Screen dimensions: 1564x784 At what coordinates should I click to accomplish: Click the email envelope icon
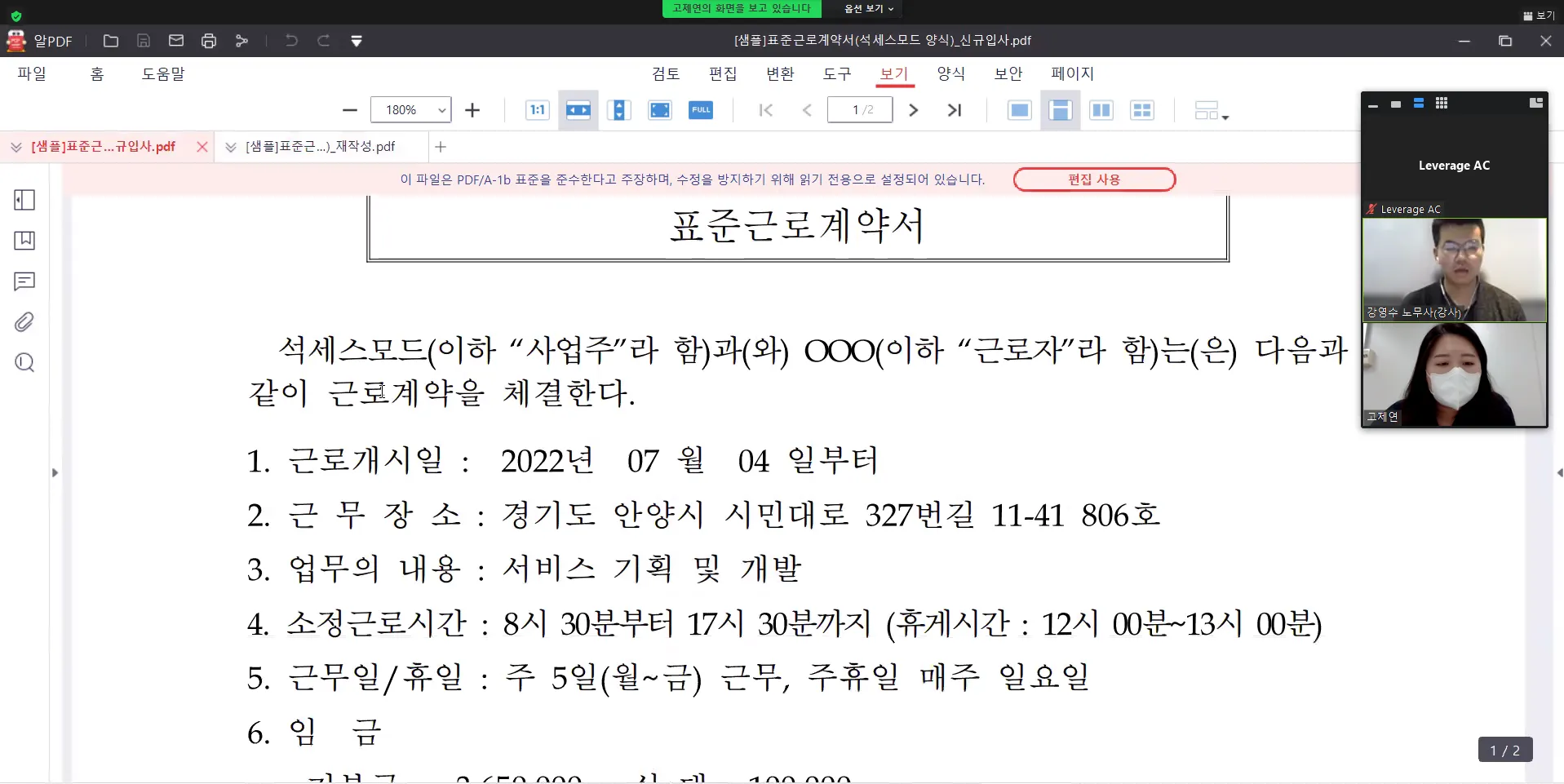[x=176, y=41]
